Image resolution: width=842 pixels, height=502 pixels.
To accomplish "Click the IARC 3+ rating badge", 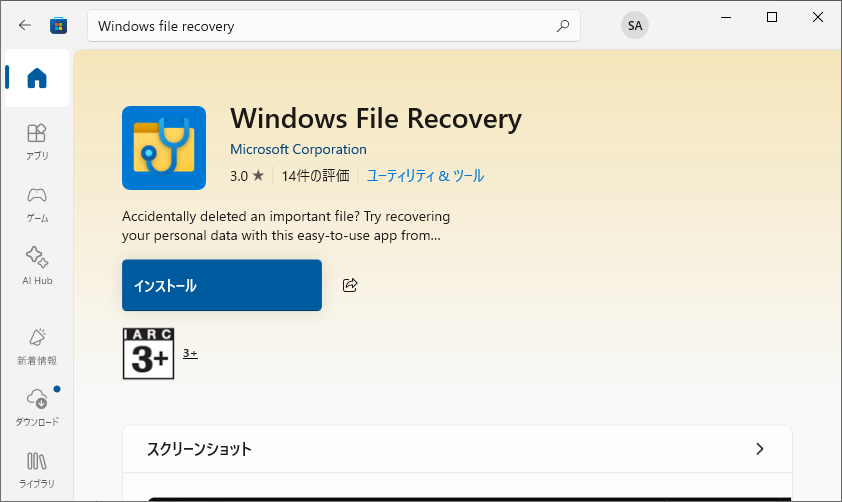I will coord(148,353).
